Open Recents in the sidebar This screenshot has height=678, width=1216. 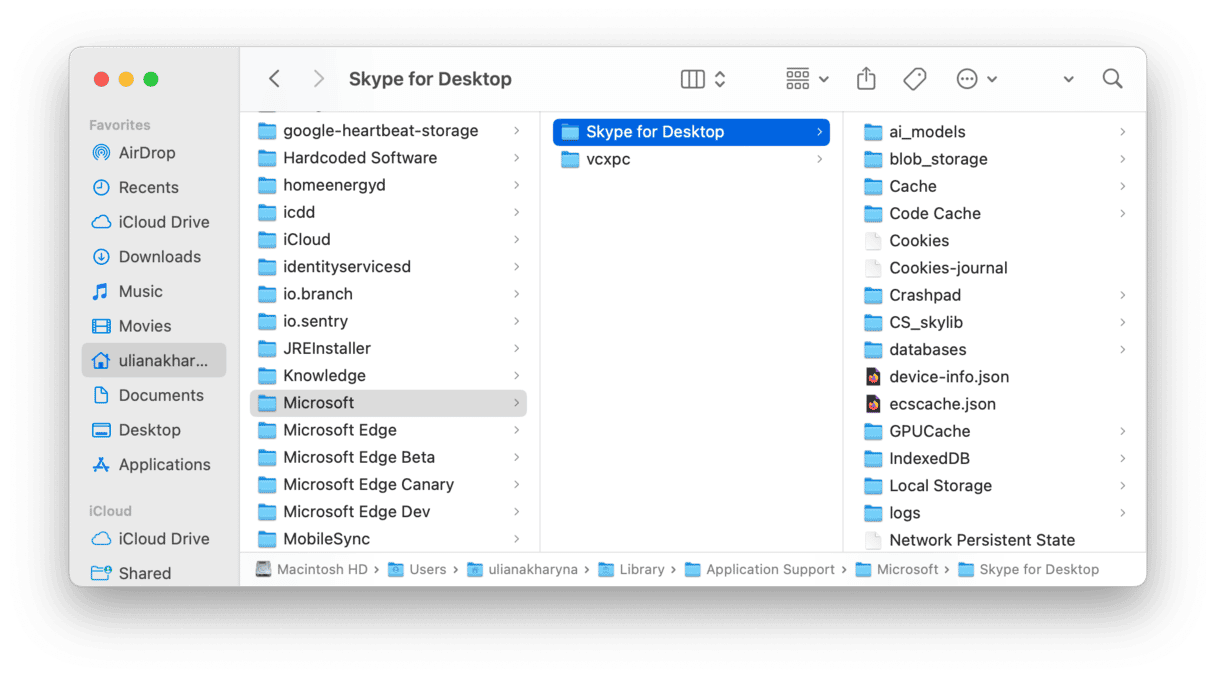tap(148, 187)
